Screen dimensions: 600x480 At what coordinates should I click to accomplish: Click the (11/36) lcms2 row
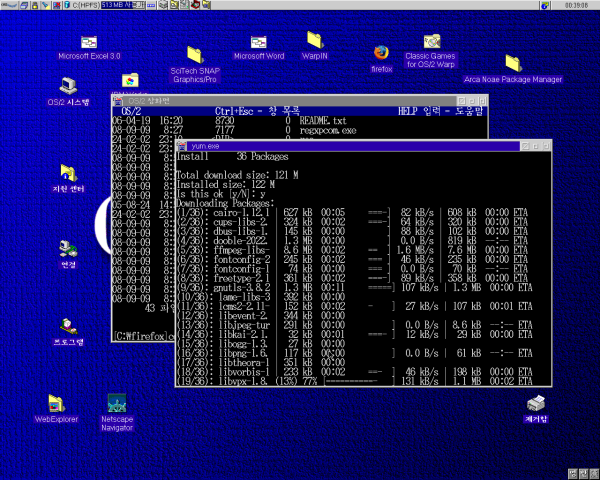[x=354, y=306]
